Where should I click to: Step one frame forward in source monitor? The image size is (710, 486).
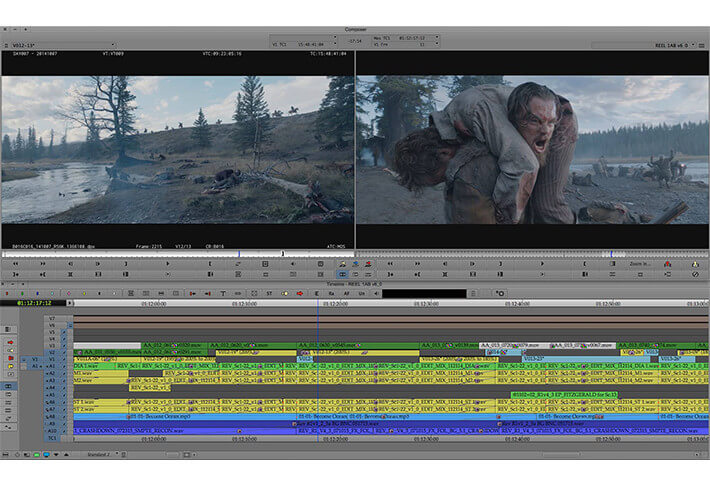(x=98, y=264)
